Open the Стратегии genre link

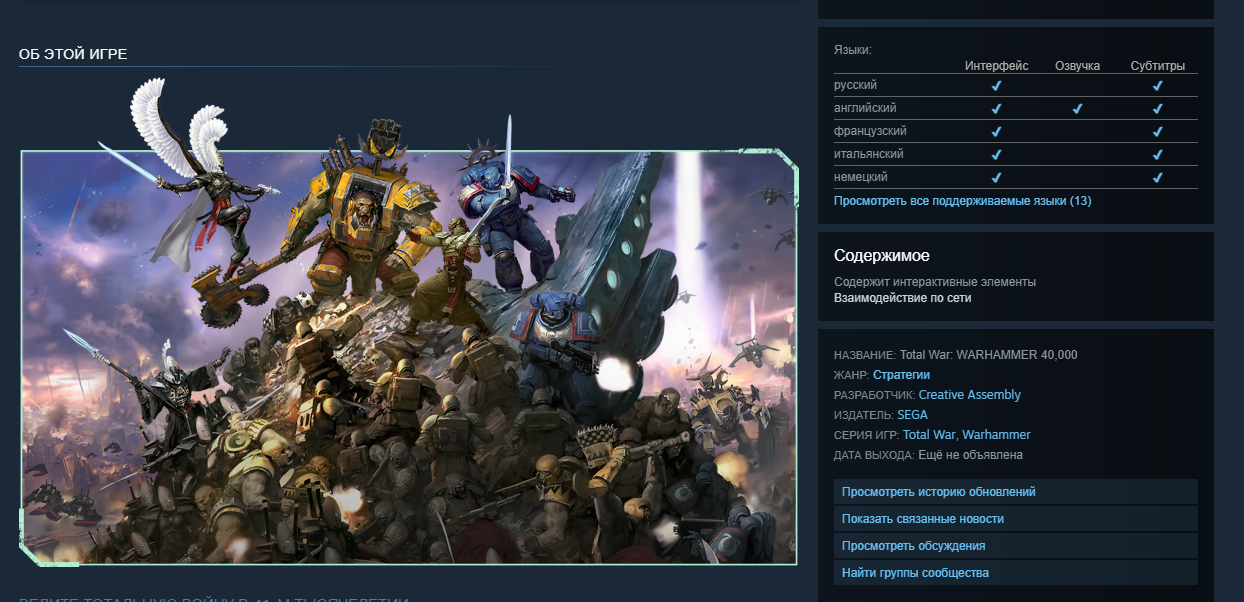point(901,375)
